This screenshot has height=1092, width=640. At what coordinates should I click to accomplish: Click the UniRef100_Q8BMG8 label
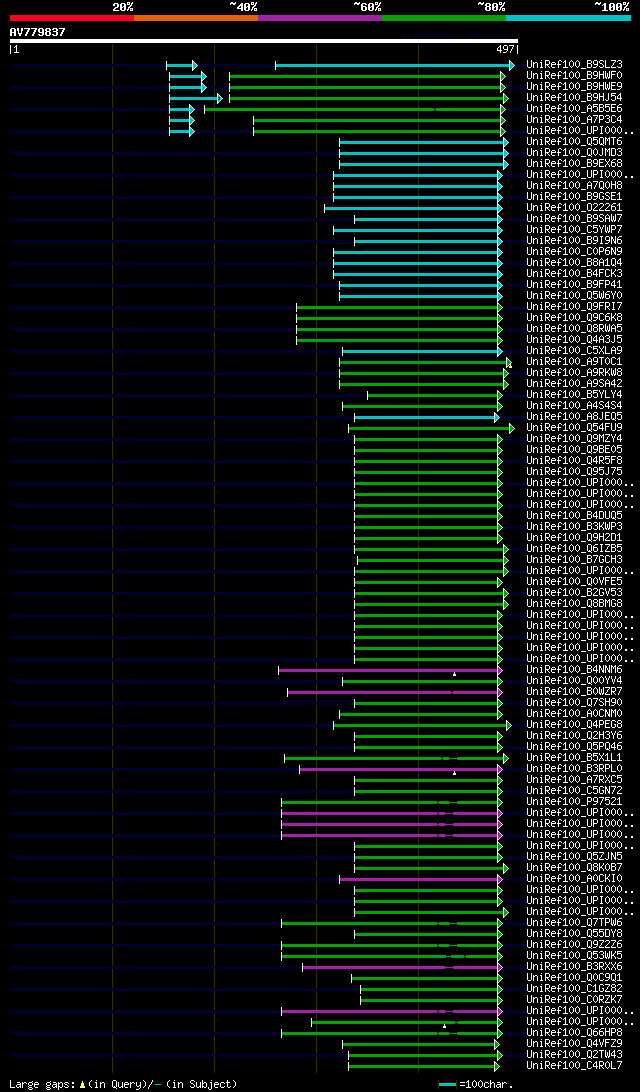pos(574,604)
